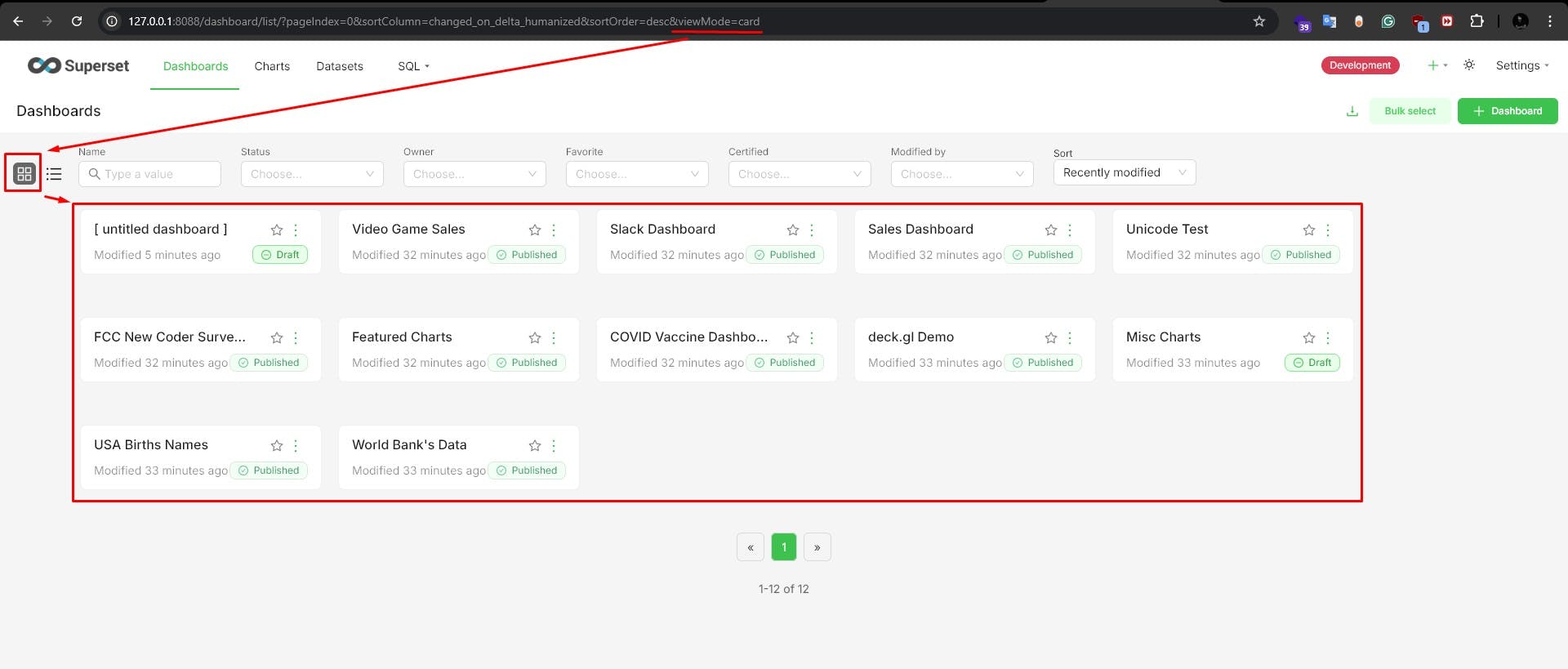Bookmark this page with the star icon
This screenshot has width=1568, height=669.
click(1259, 21)
